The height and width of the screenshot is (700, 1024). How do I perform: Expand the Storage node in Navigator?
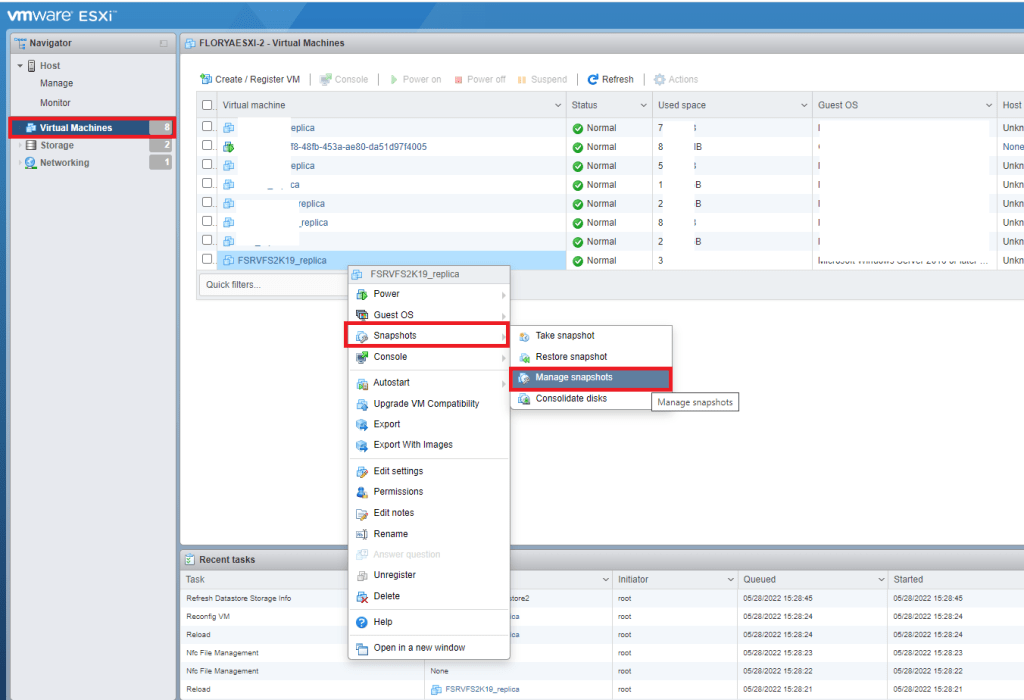(19, 146)
